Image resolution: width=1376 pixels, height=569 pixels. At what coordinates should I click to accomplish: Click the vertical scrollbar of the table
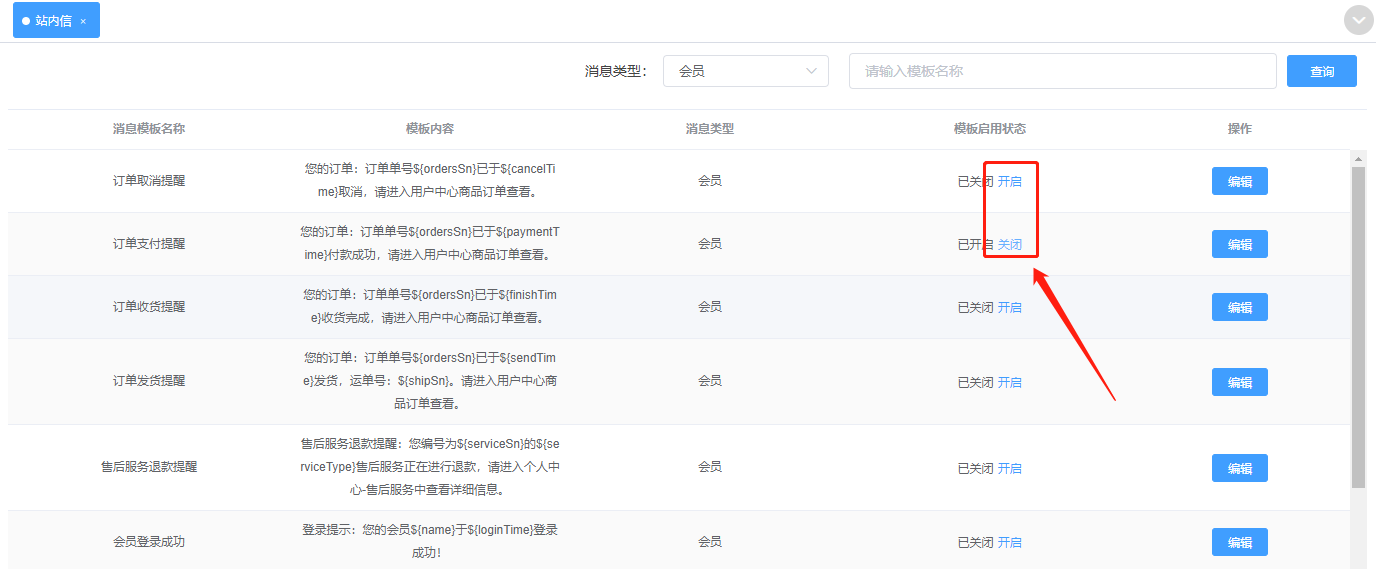1358,327
